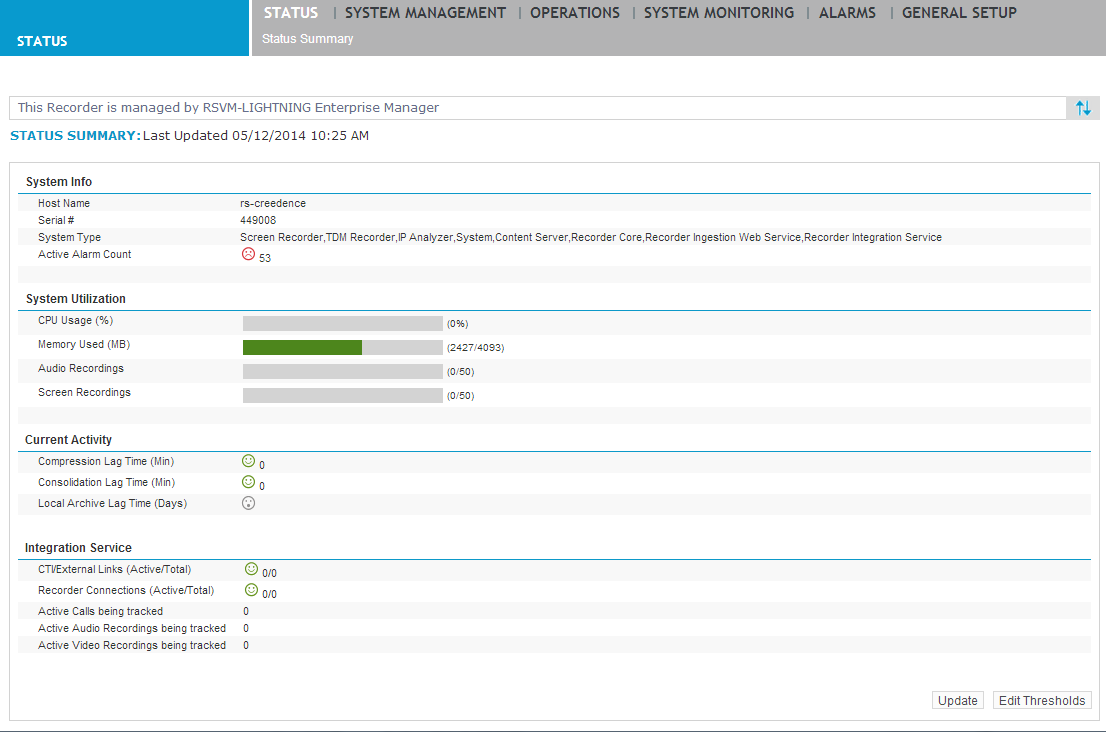This screenshot has width=1106, height=732.
Task: Open the GENERAL SETUP menu
Action: [x=959, y=13]
